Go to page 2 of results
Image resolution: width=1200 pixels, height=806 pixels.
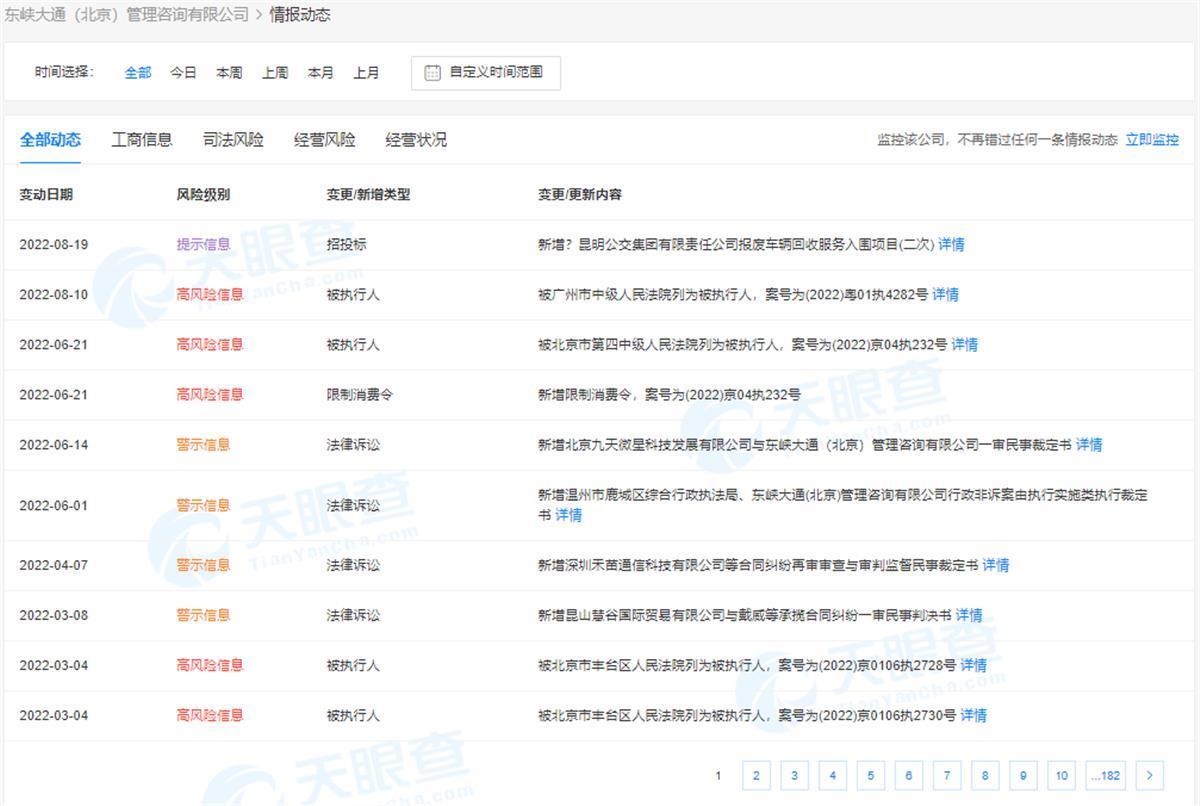[756, 775]
